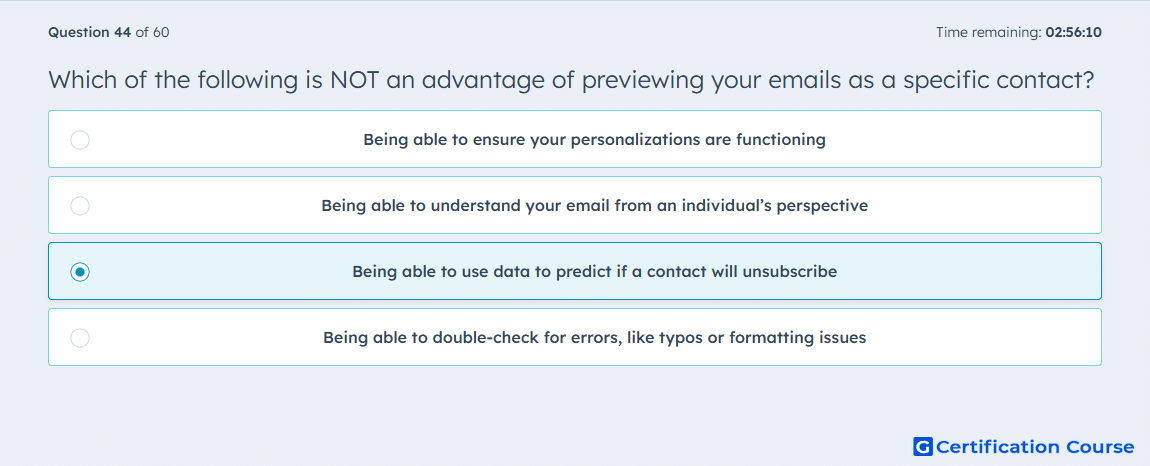Toggle the selected unsubscribe prediction radio button
This screenshot has width=1150, height=466.
point(80,272)
